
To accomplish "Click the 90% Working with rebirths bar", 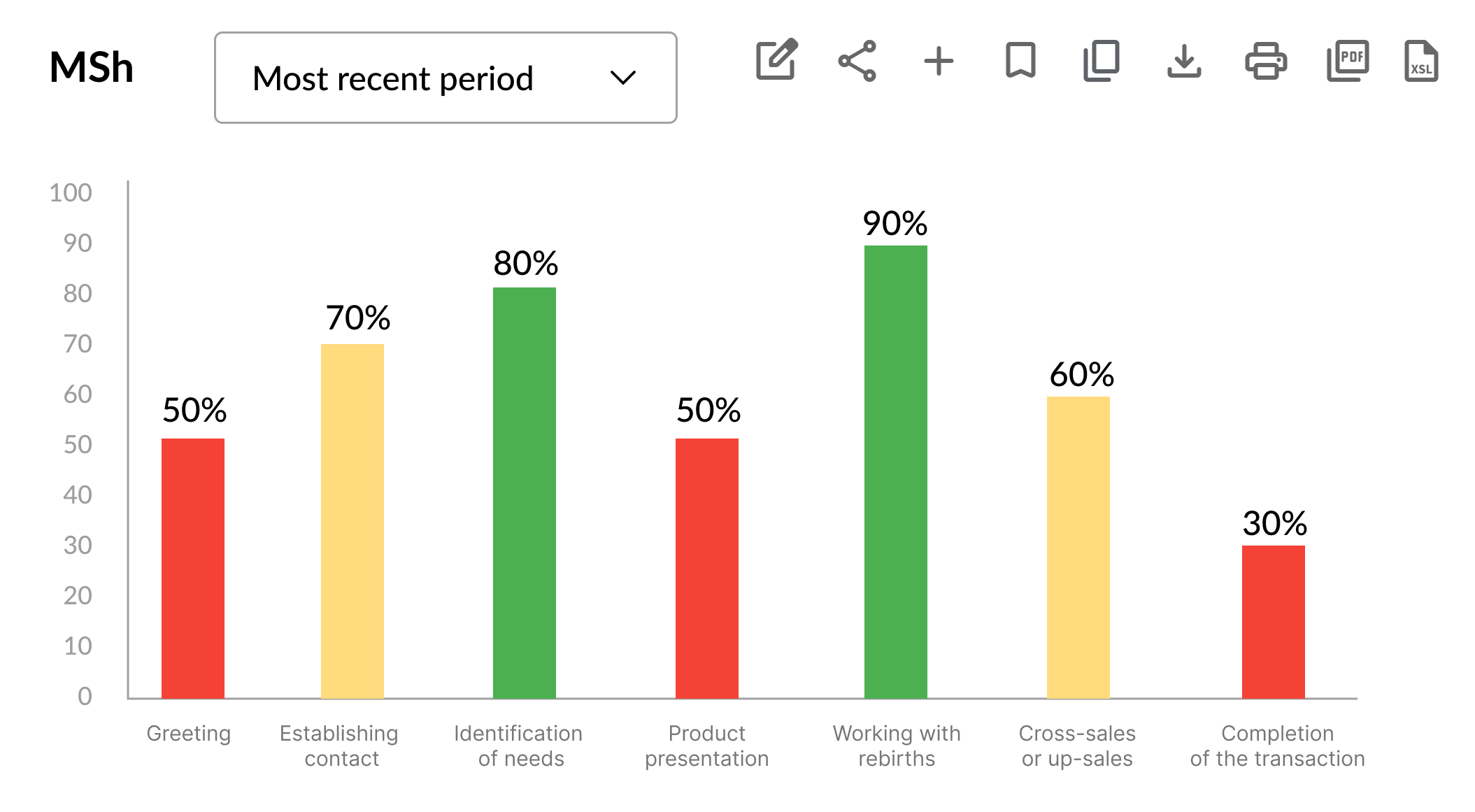I will point(896,472).
